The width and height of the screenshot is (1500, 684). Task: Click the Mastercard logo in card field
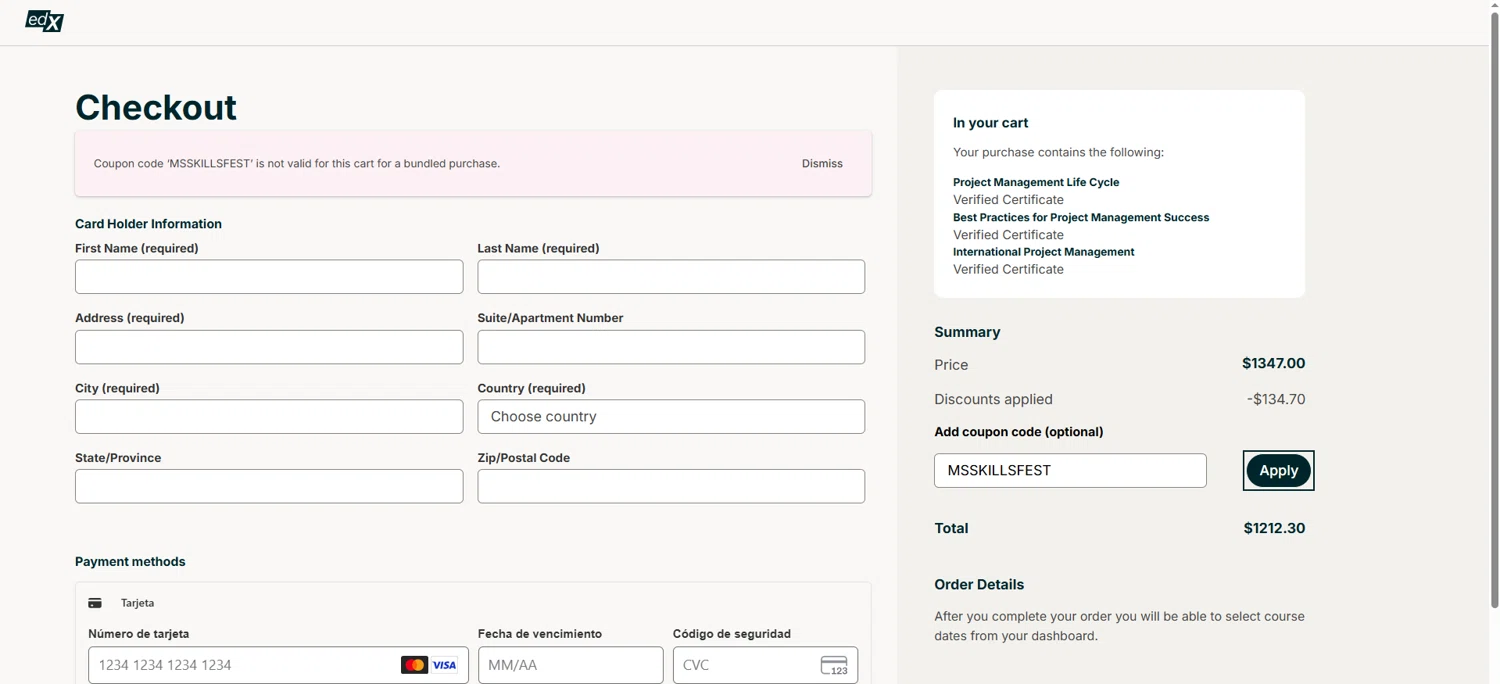[414, 665]
